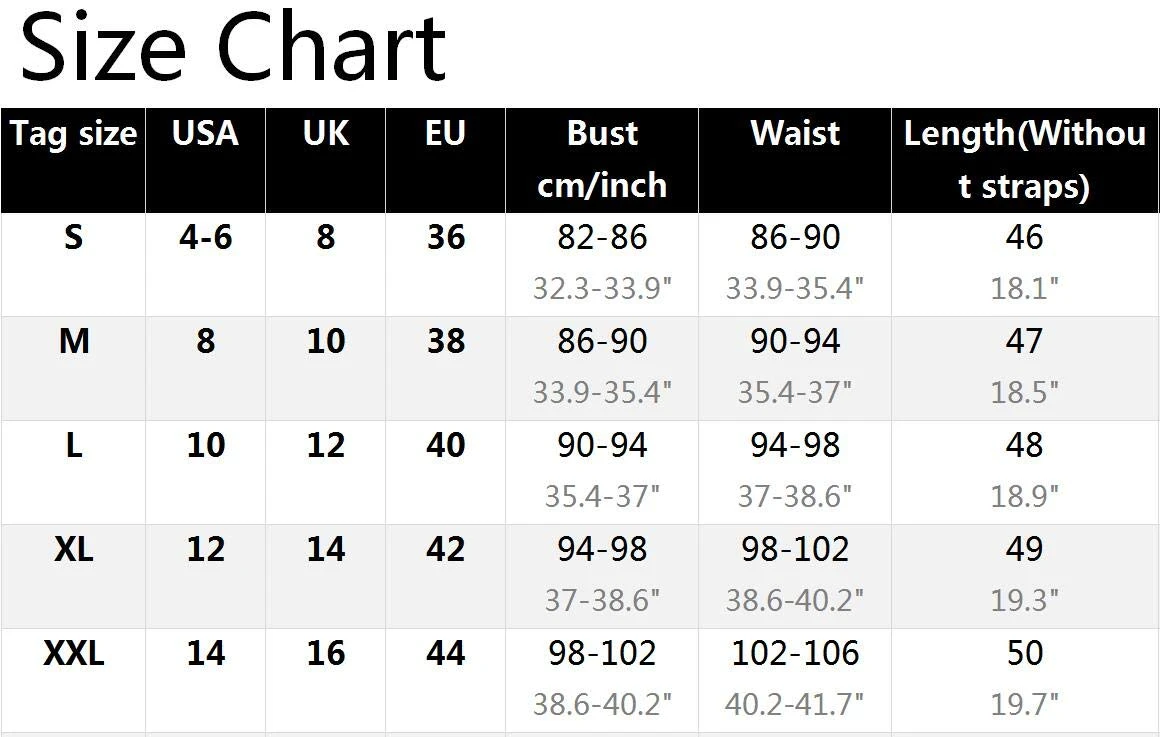Select the "USA" column header
The height and width of the screenshot is (737, 1160).
[x=205, y=134]
